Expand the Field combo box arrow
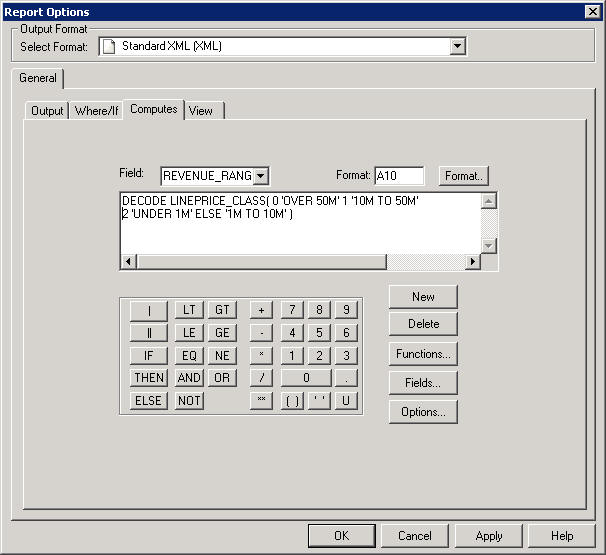The image size is (606, 555). click(260, 176)
